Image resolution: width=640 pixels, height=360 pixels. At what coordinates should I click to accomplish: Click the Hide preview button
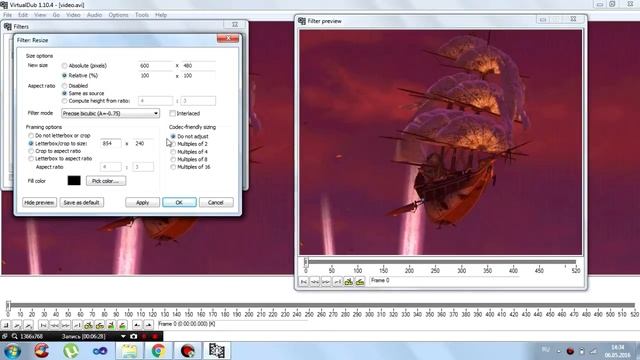[39, 202]
